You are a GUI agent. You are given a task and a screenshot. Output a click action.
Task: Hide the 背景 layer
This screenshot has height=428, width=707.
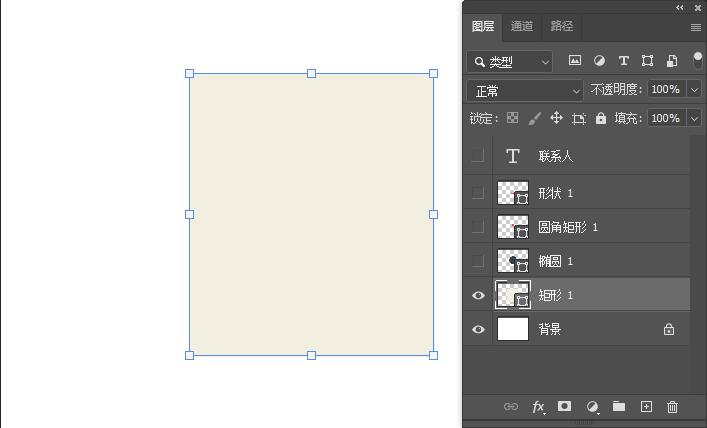(478, 329)
